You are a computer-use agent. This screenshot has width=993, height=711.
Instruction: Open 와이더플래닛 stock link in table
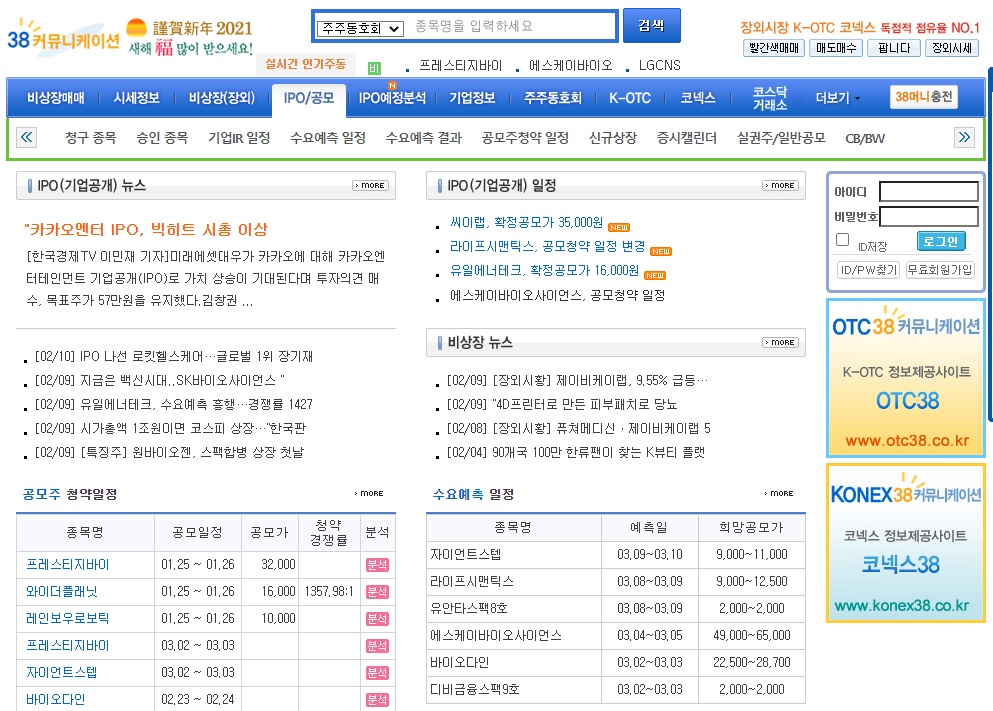pyautogui.click(x=61, y=591)
